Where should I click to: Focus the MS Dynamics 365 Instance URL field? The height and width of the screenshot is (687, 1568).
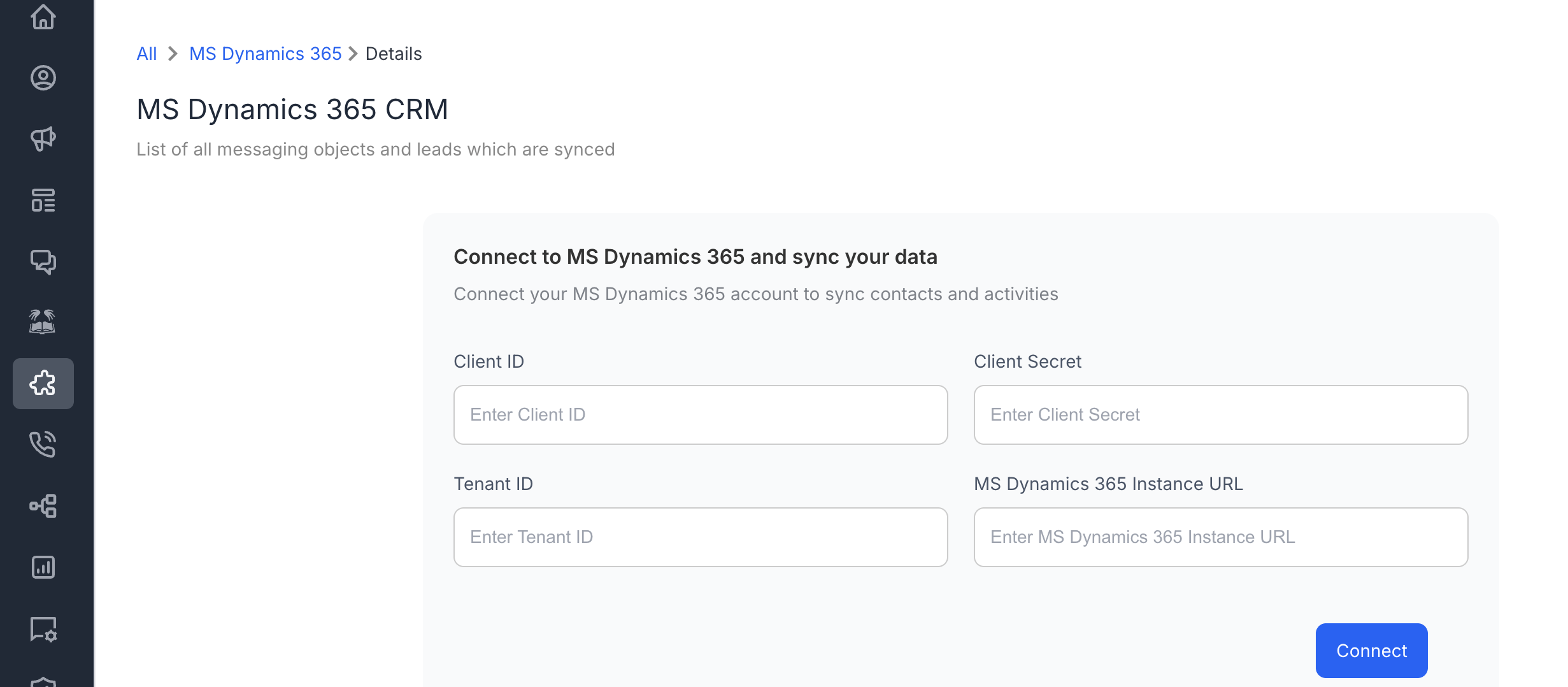coord(1221,537)
